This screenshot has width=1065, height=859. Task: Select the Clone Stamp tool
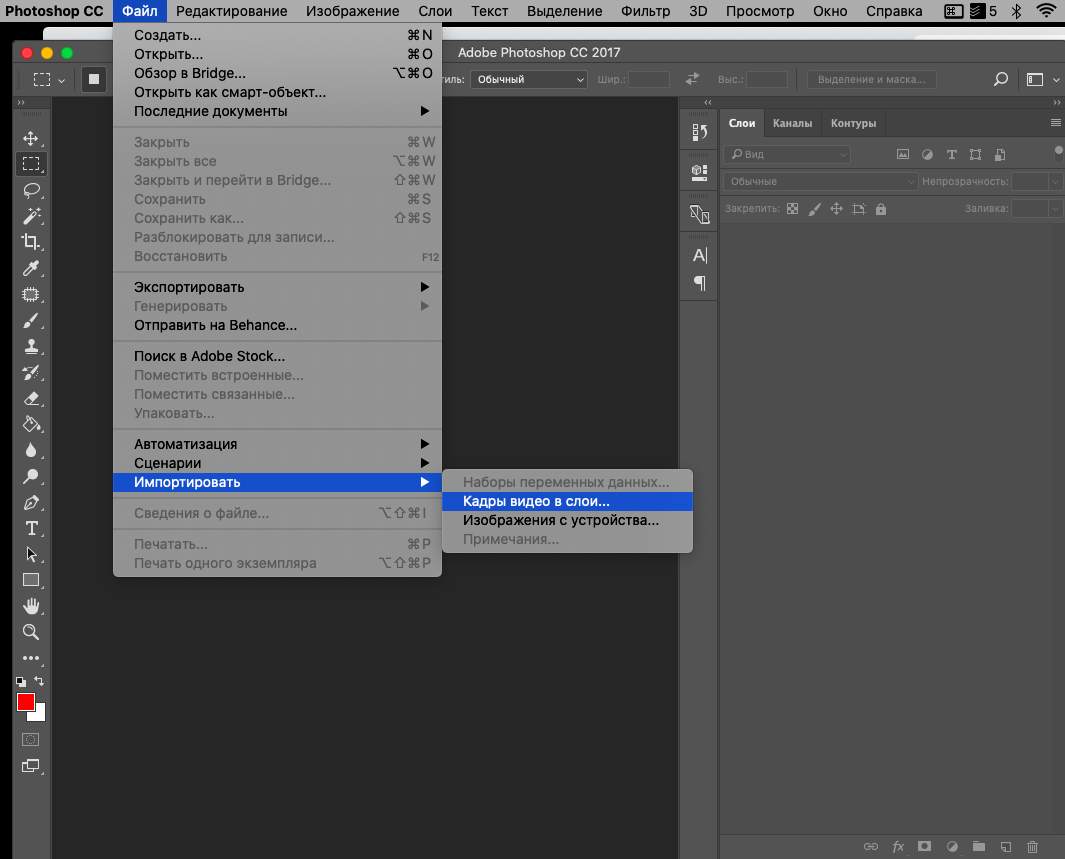31,346
